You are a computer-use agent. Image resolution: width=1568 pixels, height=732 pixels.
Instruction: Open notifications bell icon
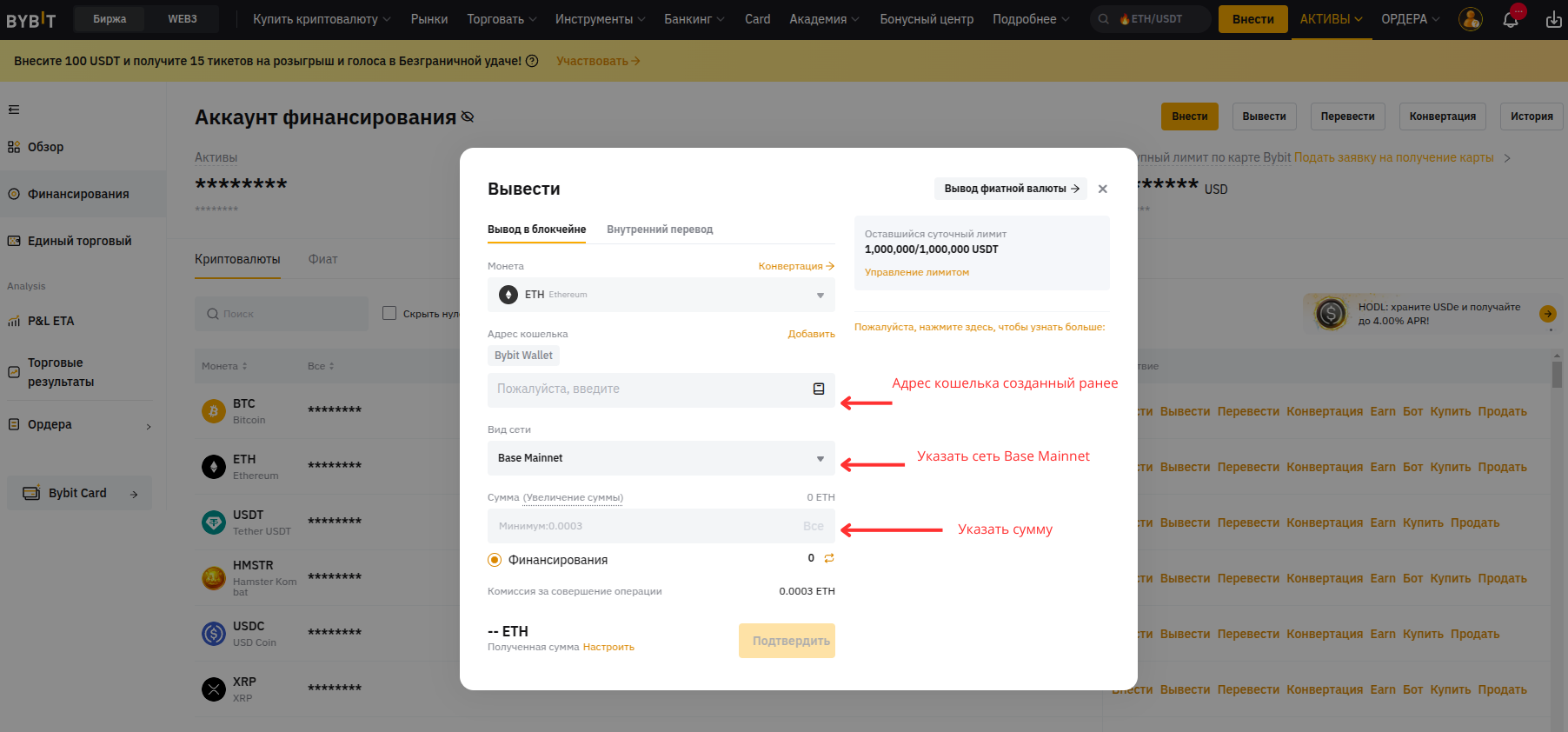tap(1511, 19)
